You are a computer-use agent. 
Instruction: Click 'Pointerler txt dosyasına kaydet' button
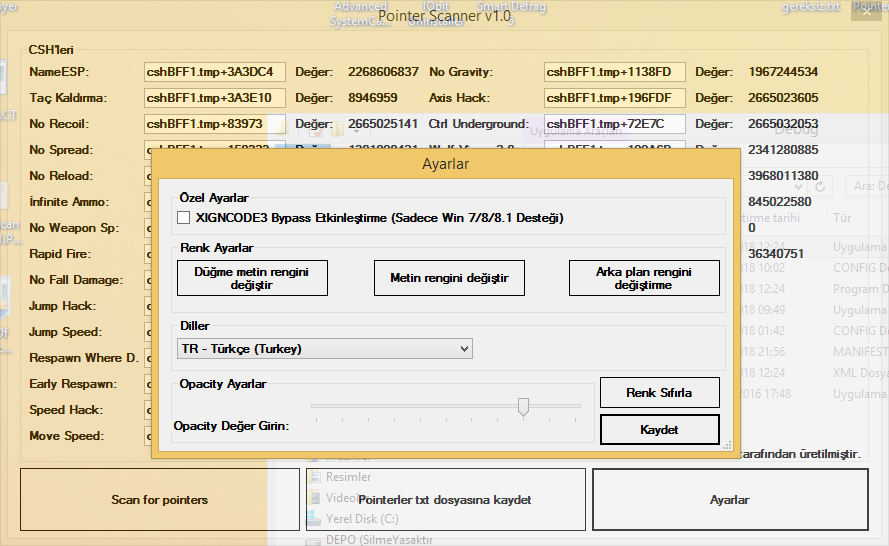tap(446, 500)
